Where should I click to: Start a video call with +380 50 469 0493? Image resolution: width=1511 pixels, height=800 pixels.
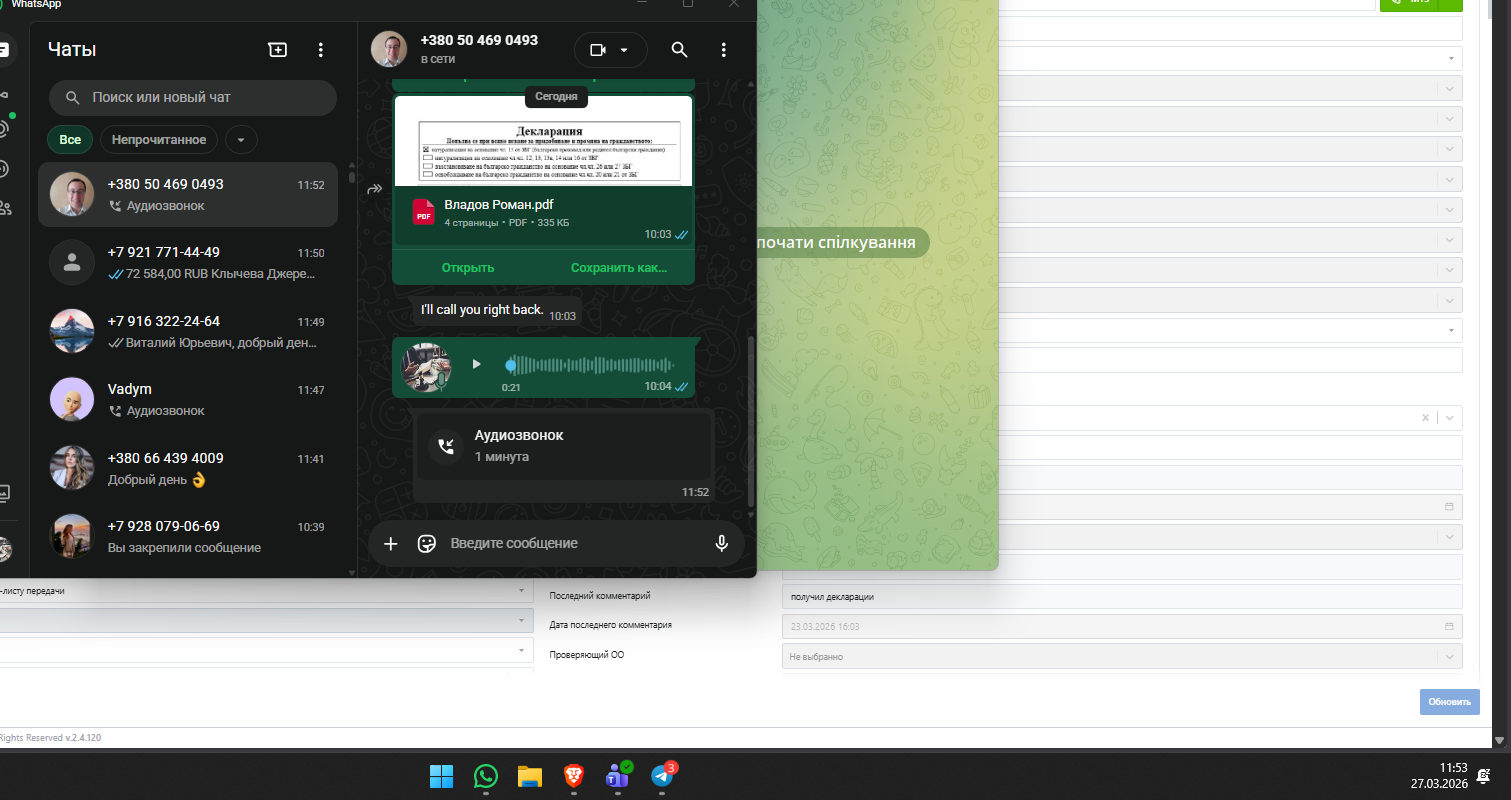[x=598, y=50]
